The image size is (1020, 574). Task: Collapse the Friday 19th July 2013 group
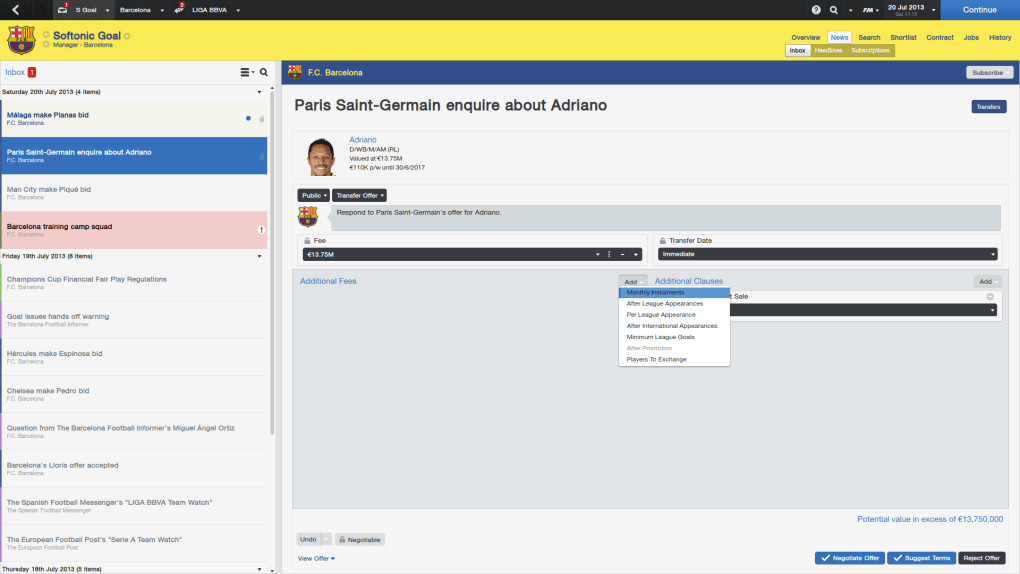(x=259, y=256)
